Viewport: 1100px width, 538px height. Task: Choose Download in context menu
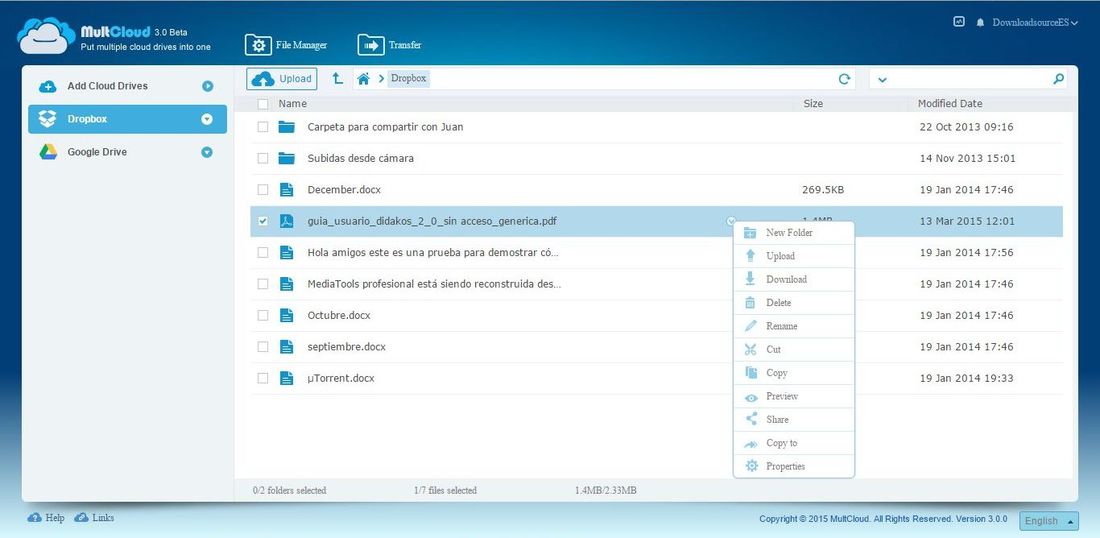793,279
